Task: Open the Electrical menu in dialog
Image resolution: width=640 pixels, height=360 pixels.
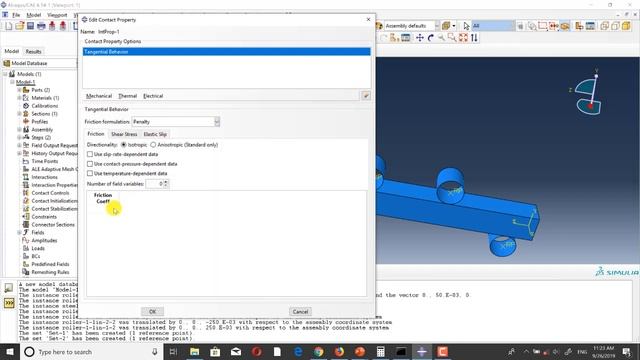Action: (153, 96)
